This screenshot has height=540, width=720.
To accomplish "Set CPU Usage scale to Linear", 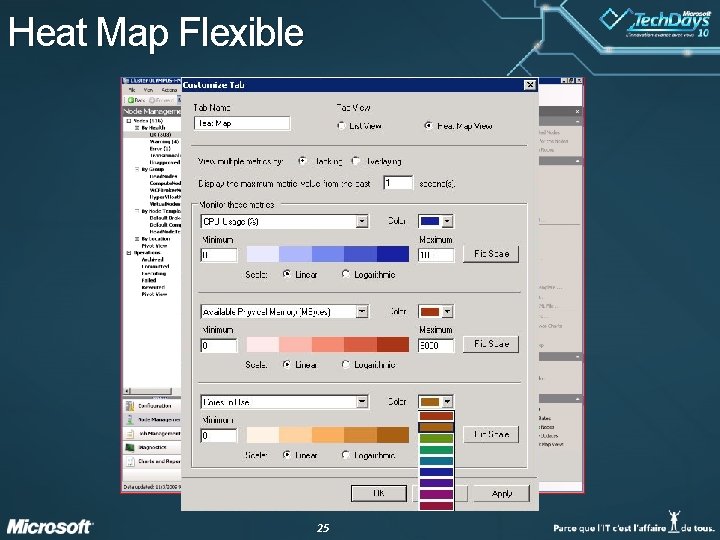I will pos(287,274).
